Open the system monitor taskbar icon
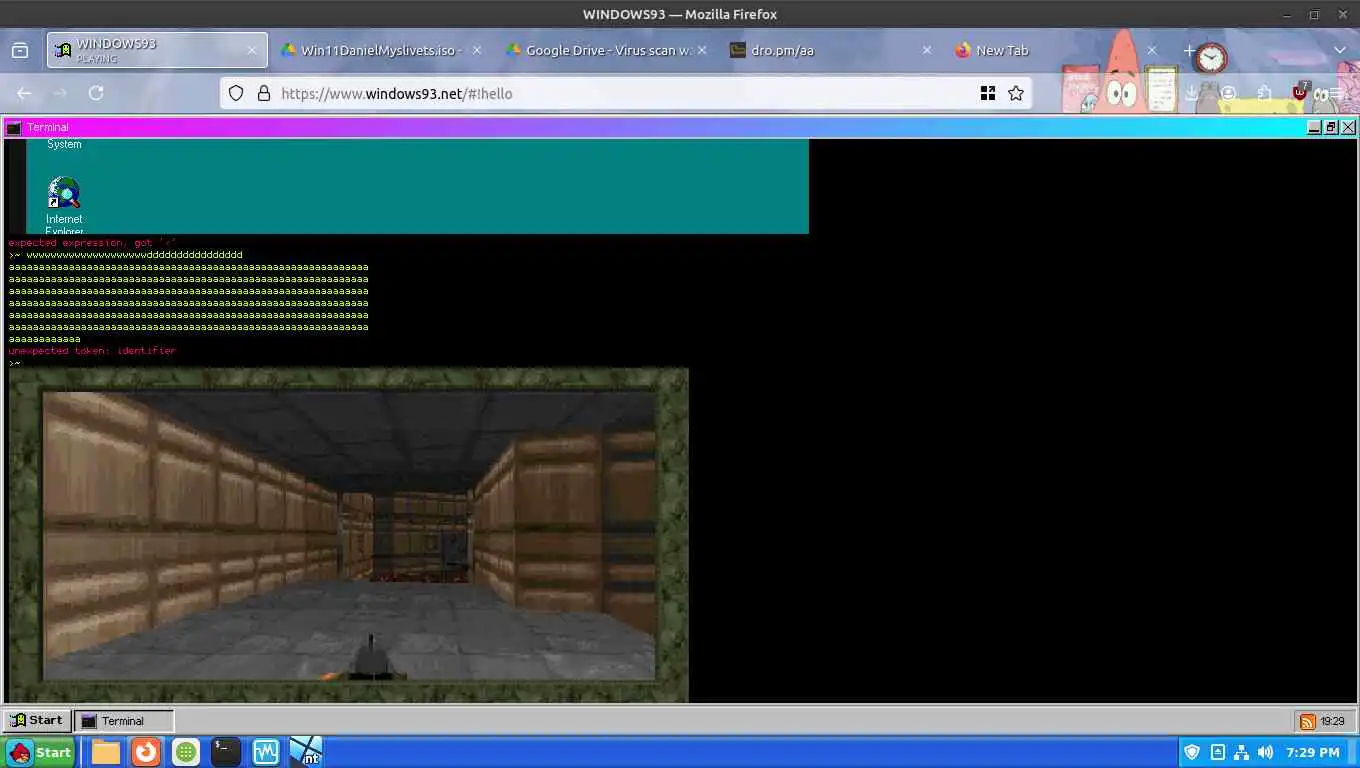 266,752
